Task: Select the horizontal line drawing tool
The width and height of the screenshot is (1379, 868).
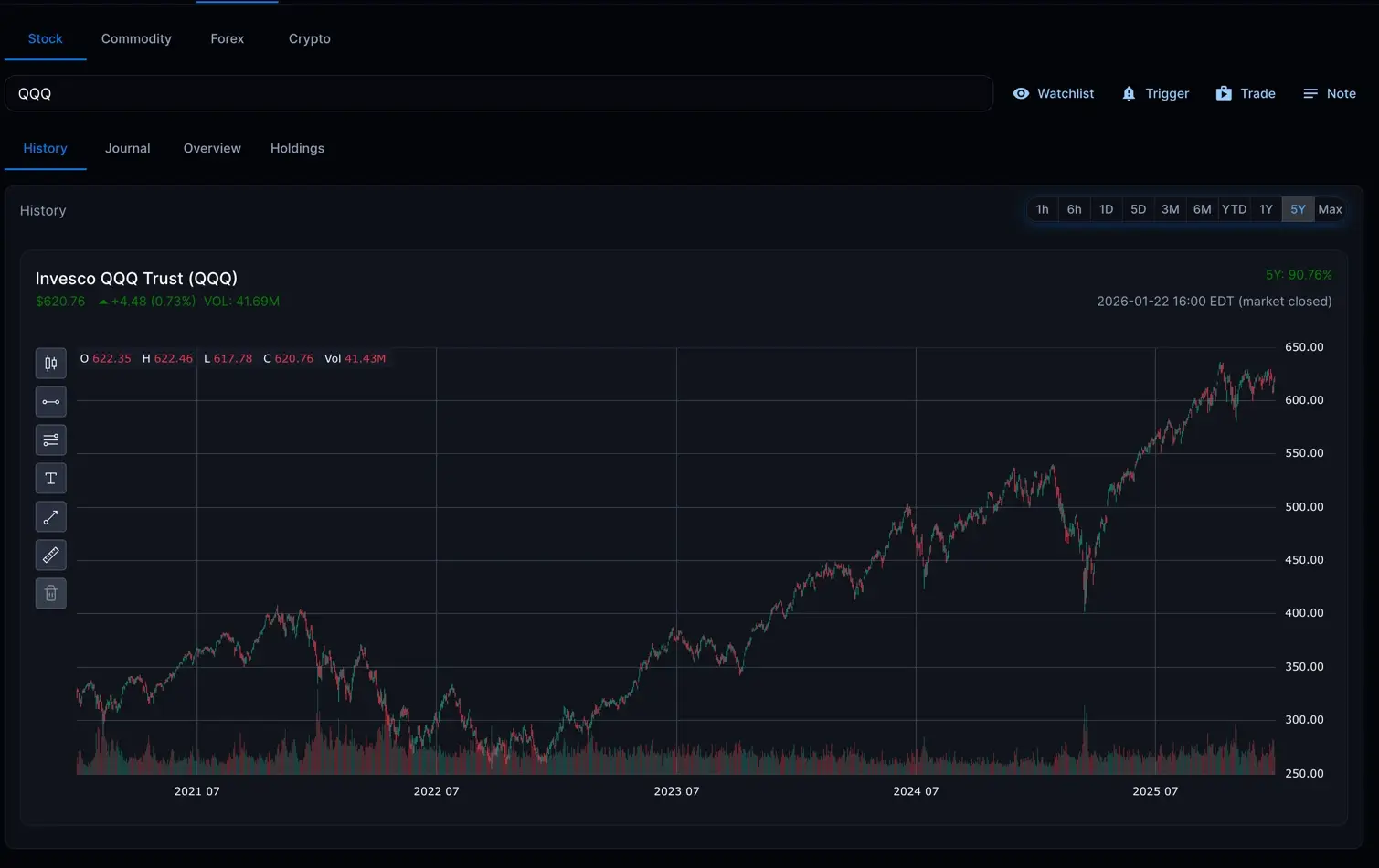Action: pyautogui.click(x=51, y=402)
